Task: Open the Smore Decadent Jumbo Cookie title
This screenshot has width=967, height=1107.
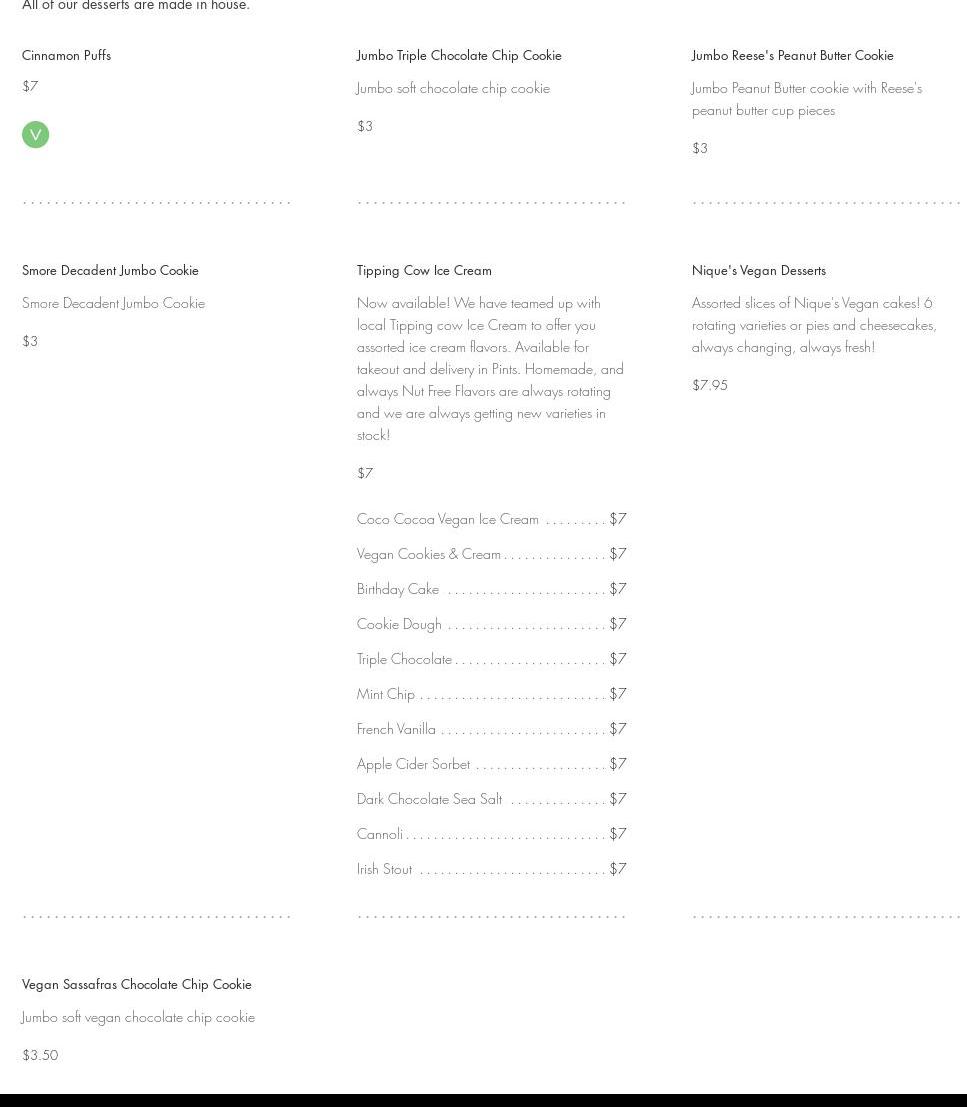Action: [x=110, y=270]
